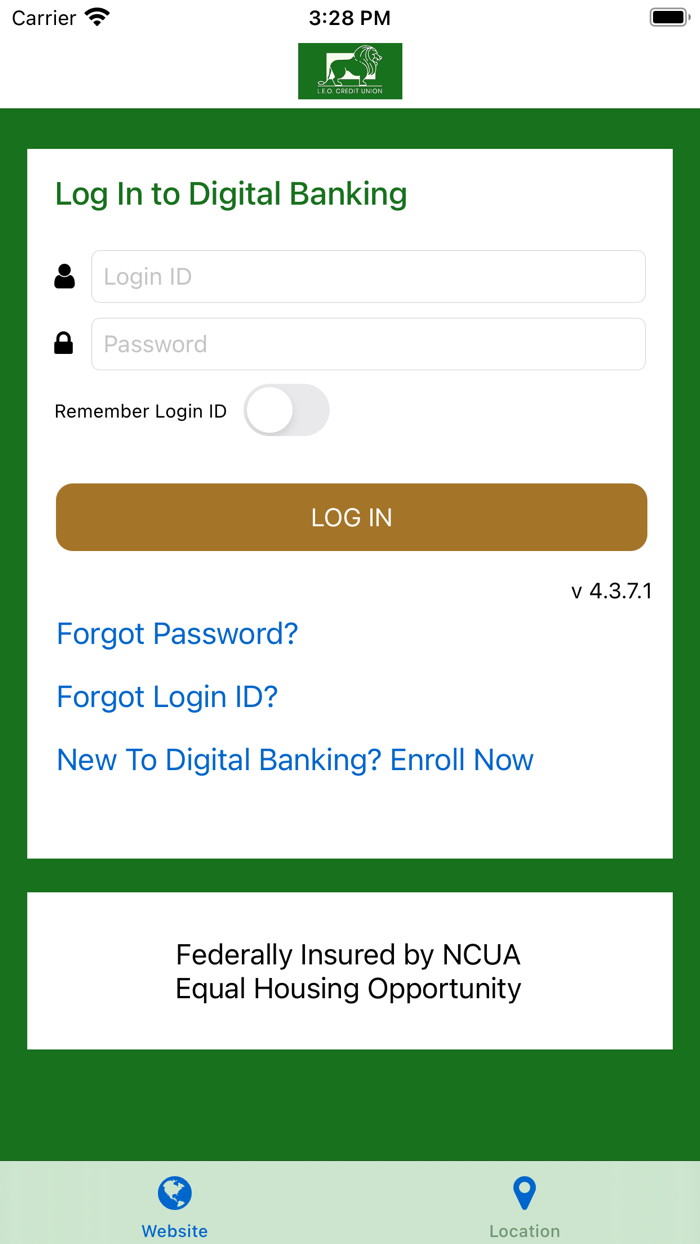Open the Forgot Password link
This screenshot has height=1244, width=700.
[x=177, y=633]
